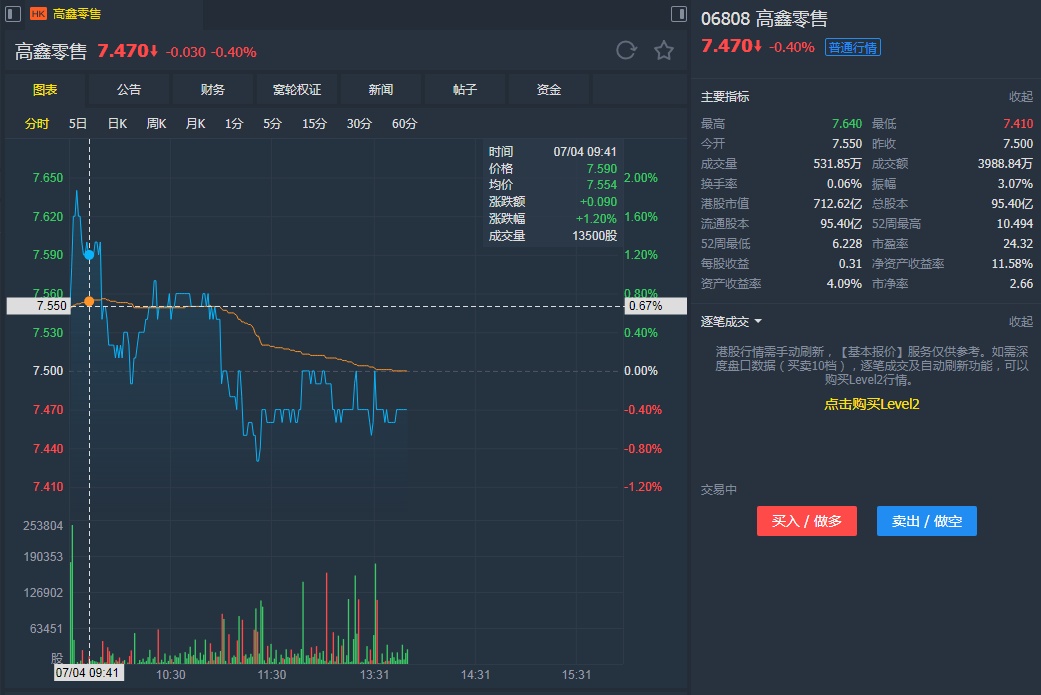This screenshot has width=1041, height=695.
Task: Switch chart to 5日 view
Action: pos(78,124)
